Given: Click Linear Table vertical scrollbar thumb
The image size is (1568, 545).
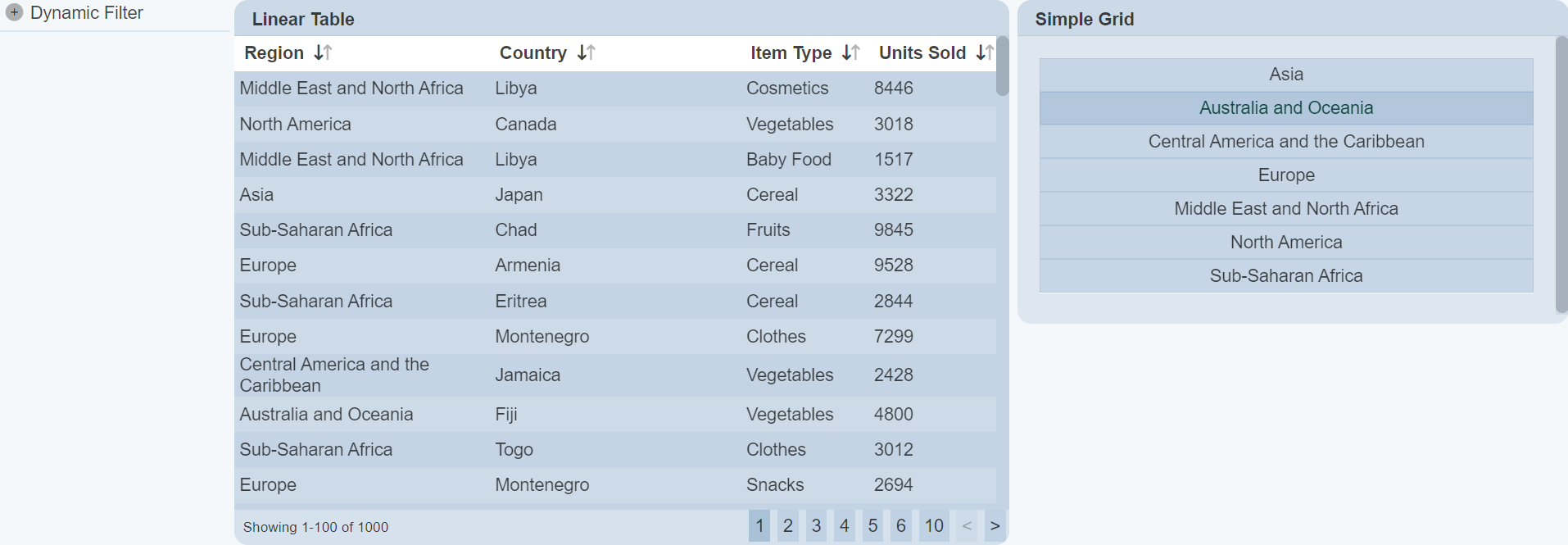Looking at the screenshot, I should point(1002,66).
